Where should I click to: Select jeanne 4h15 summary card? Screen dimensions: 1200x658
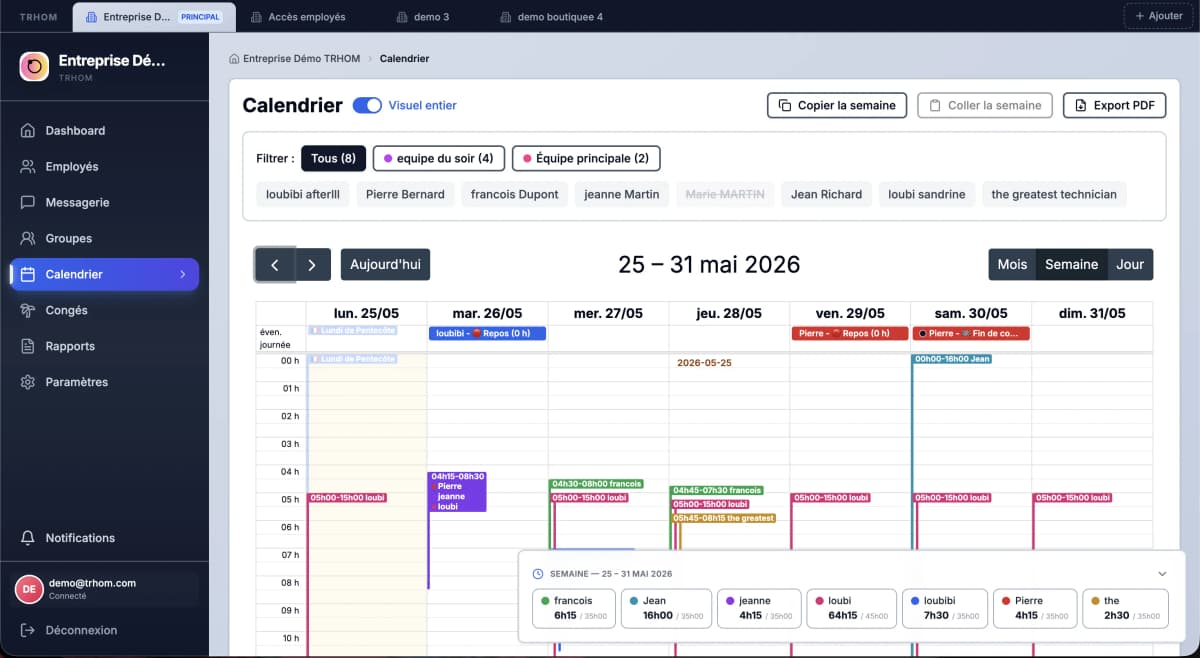[x=759, y=608]
